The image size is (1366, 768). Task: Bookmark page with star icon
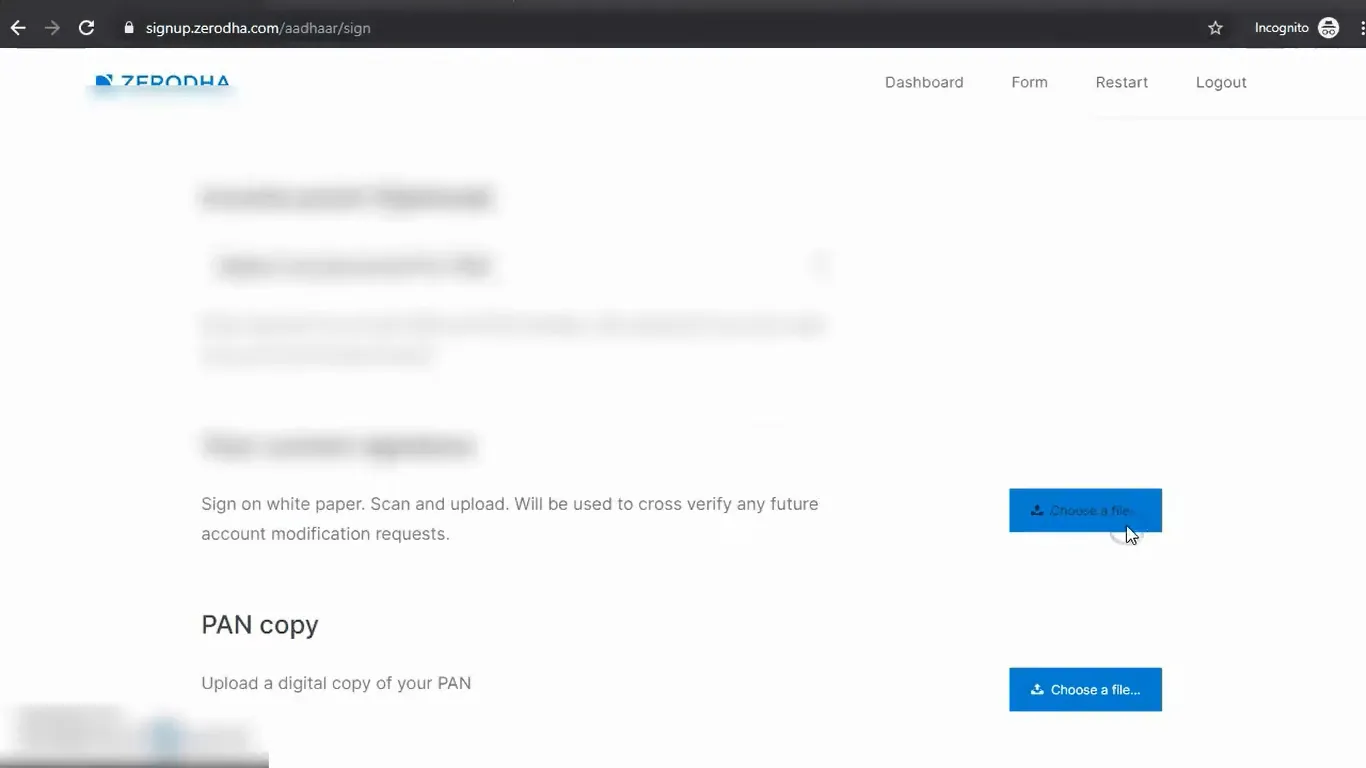[1215, 28]
